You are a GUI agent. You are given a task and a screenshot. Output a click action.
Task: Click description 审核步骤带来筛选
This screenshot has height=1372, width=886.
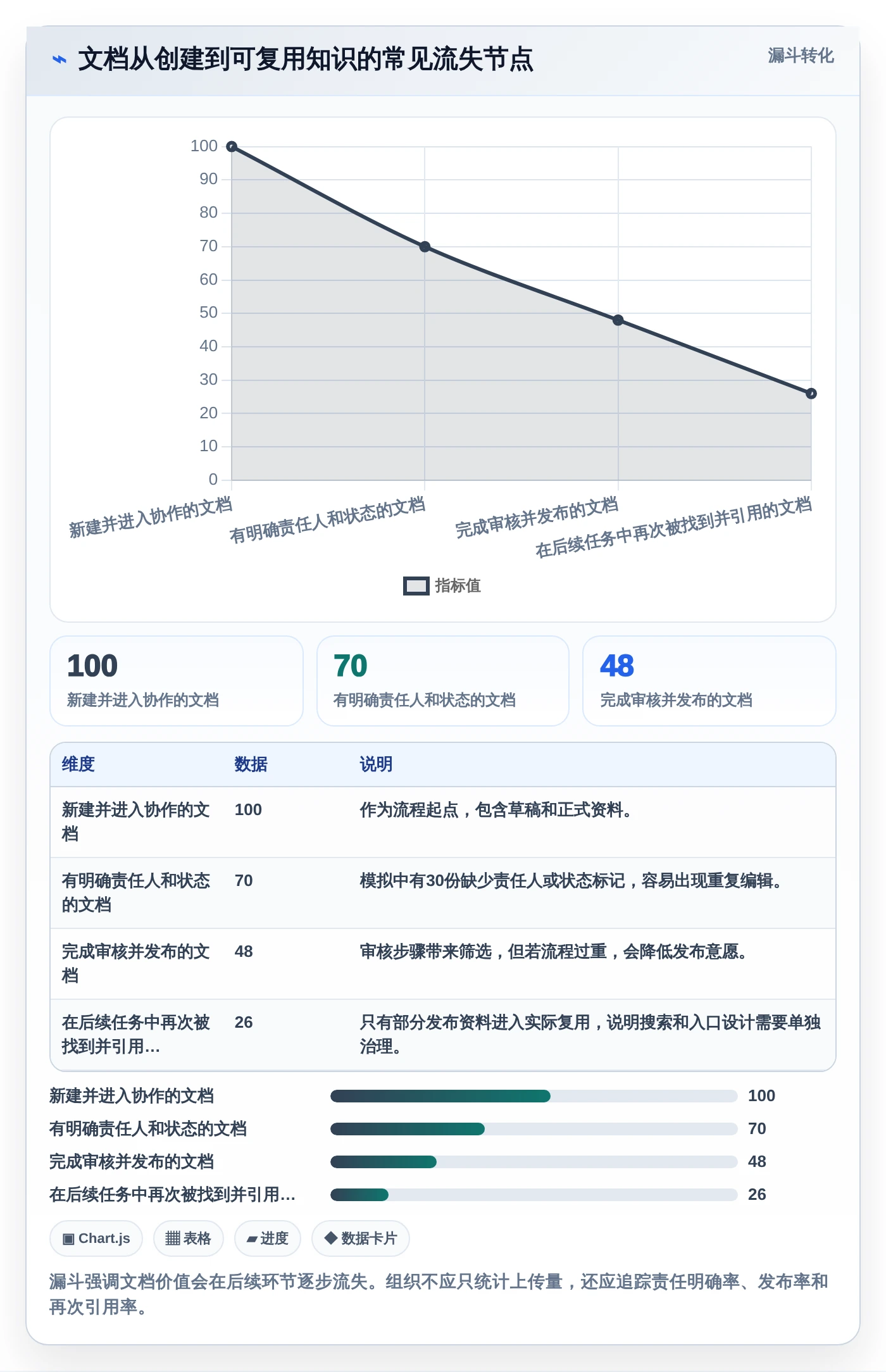click(x=553, y=952)
